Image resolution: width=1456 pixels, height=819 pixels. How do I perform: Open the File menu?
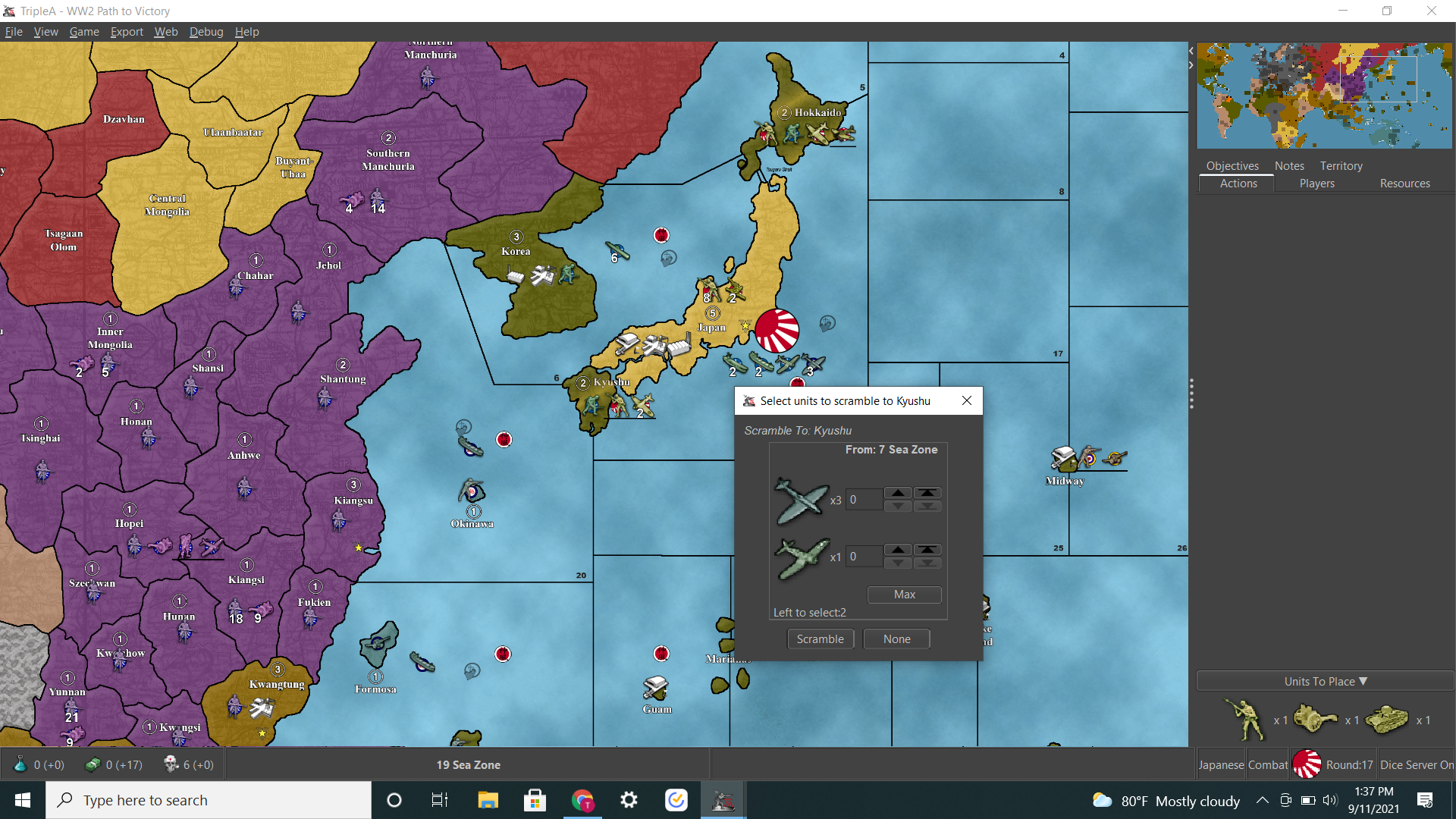coord(14,32)
